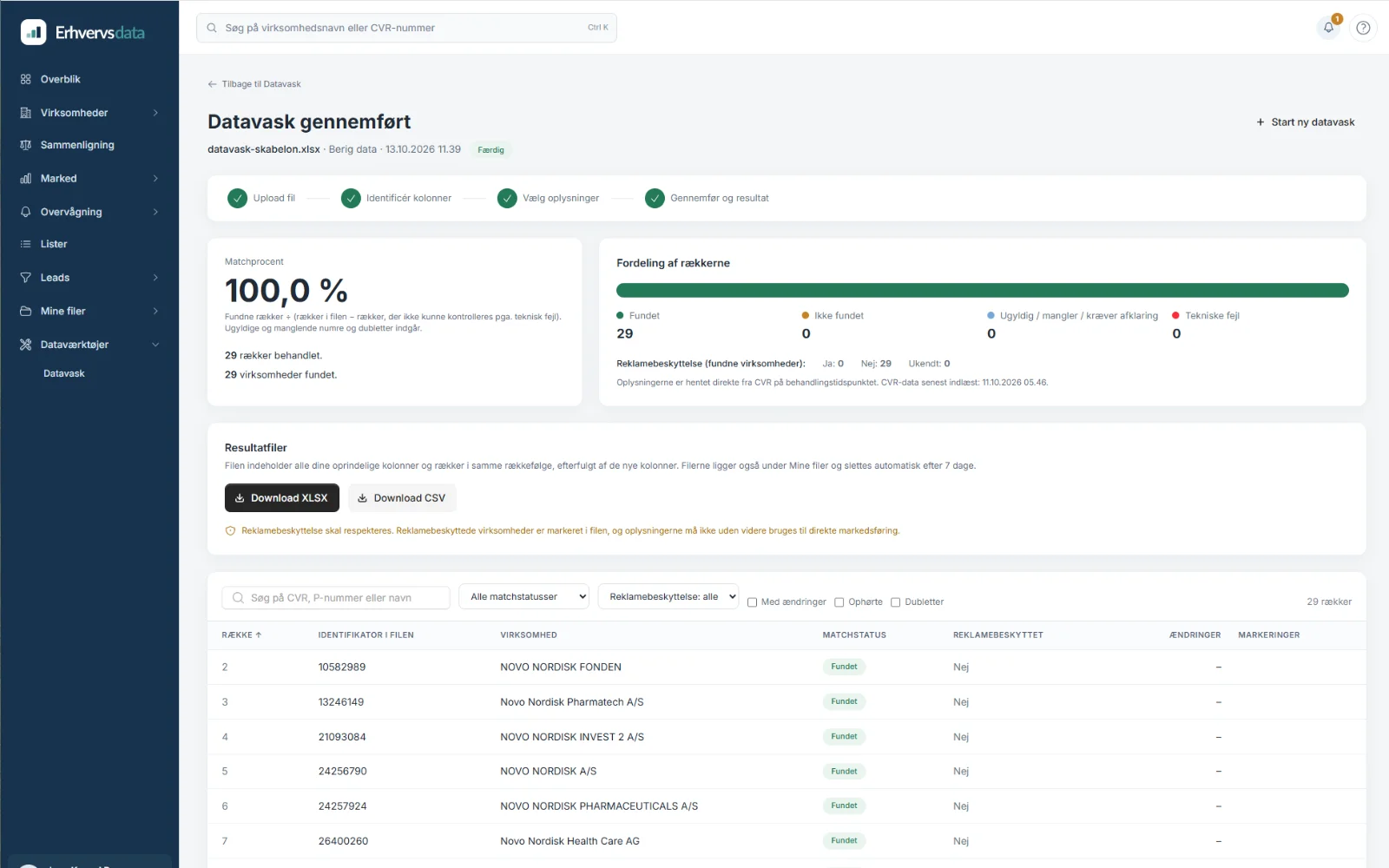Viewport: 1389px width, 868px height.
Task: Open the Alle matchstatusser dropdown
Action: (x=524, y=596)
